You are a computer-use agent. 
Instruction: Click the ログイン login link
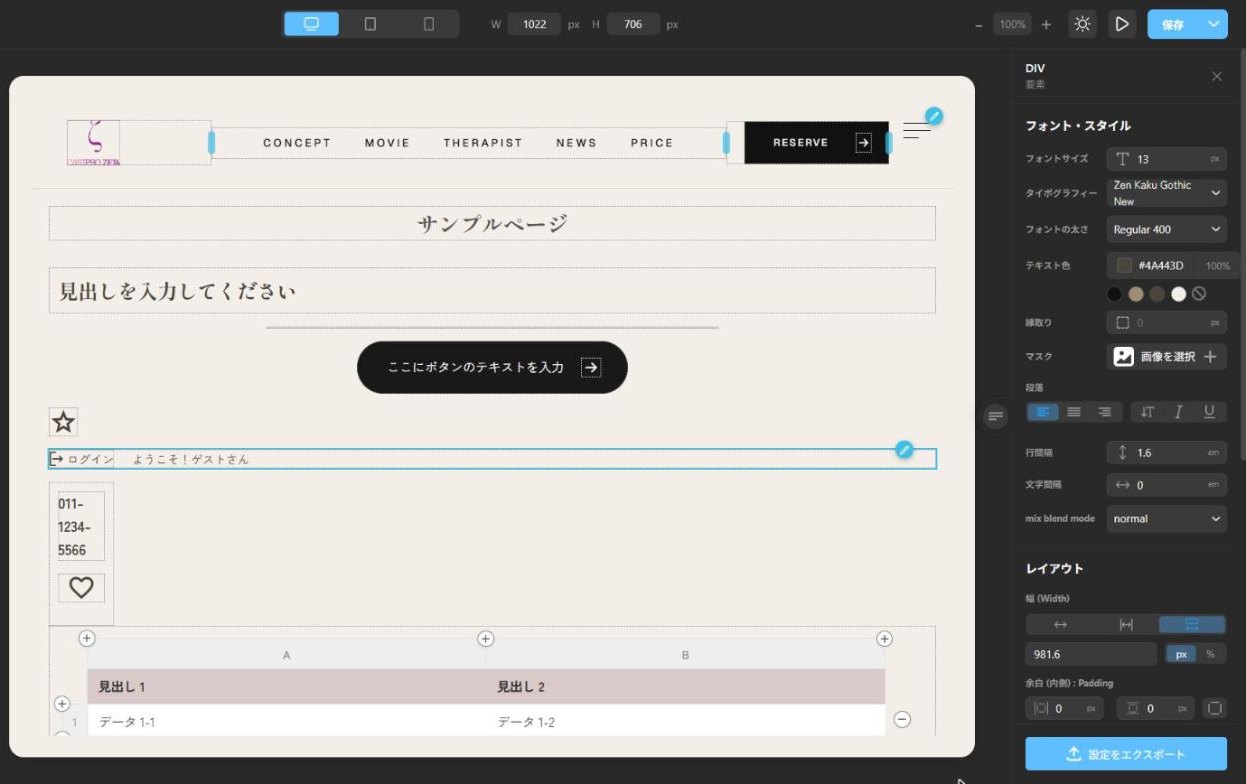pyautogui.click(x=82, y=459)
